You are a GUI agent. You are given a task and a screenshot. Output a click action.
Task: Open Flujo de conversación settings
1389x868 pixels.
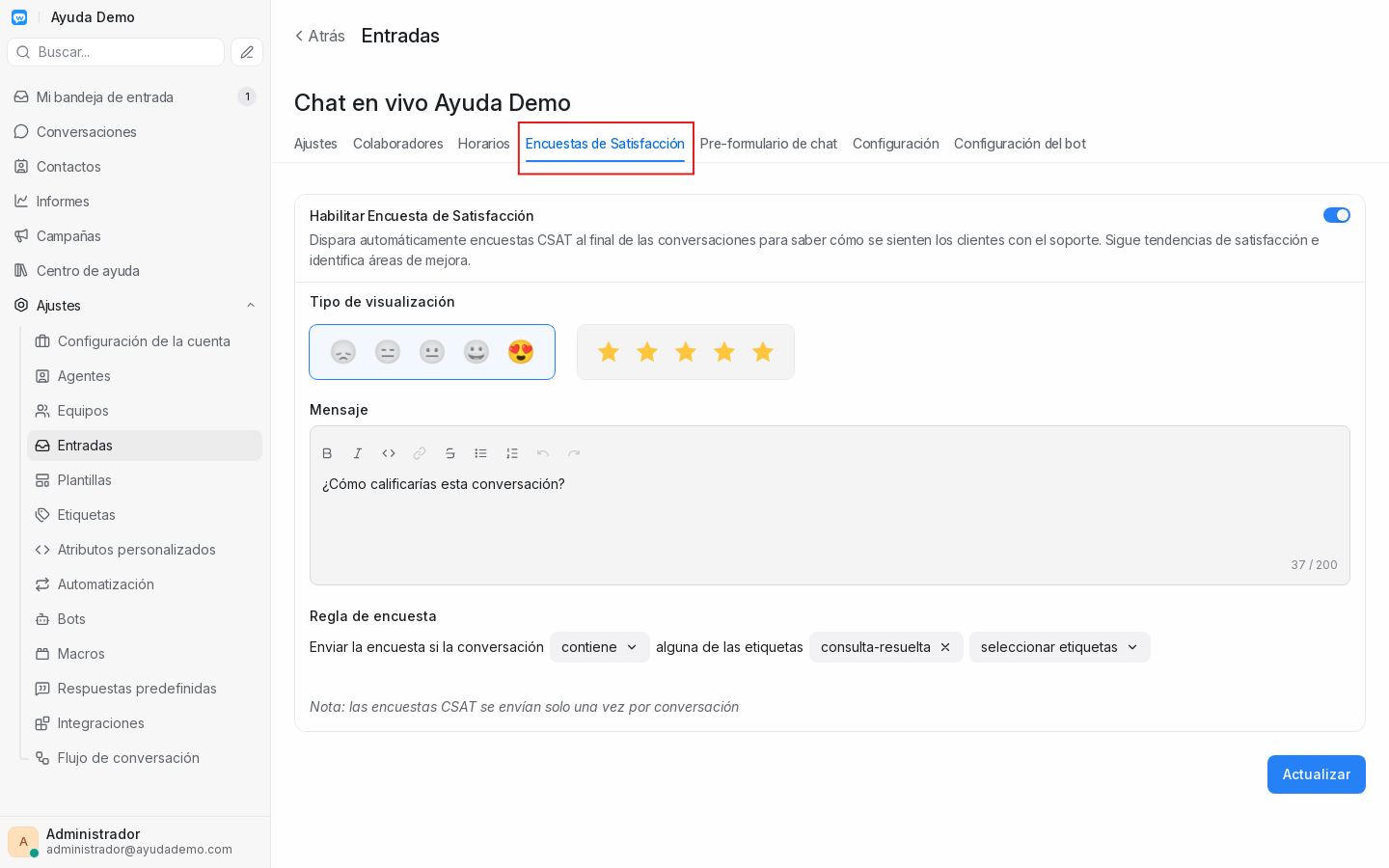click(145, 758)
